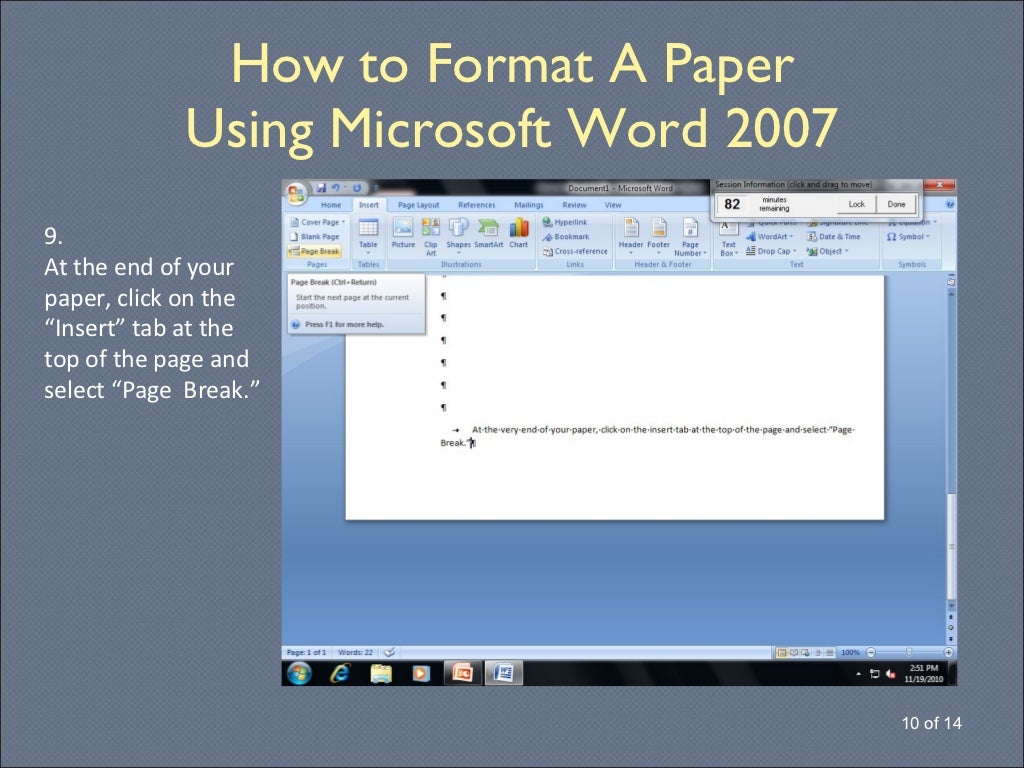Viewport: 1024px width, 768px height.
Task: Insert Date & Time
Action: click(x=834, y=236)
